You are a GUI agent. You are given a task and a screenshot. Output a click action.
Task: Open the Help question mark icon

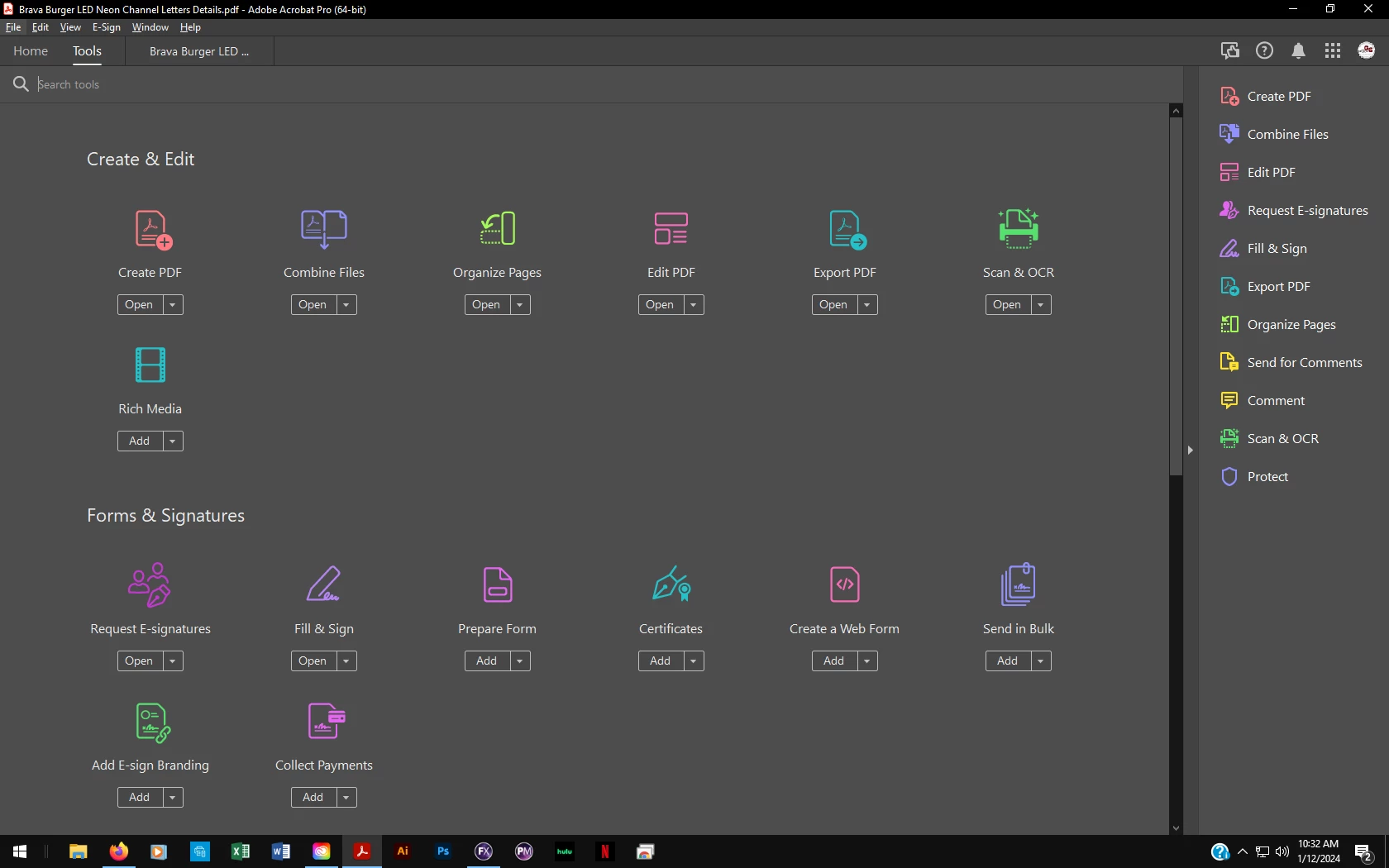coord(1264,50)
